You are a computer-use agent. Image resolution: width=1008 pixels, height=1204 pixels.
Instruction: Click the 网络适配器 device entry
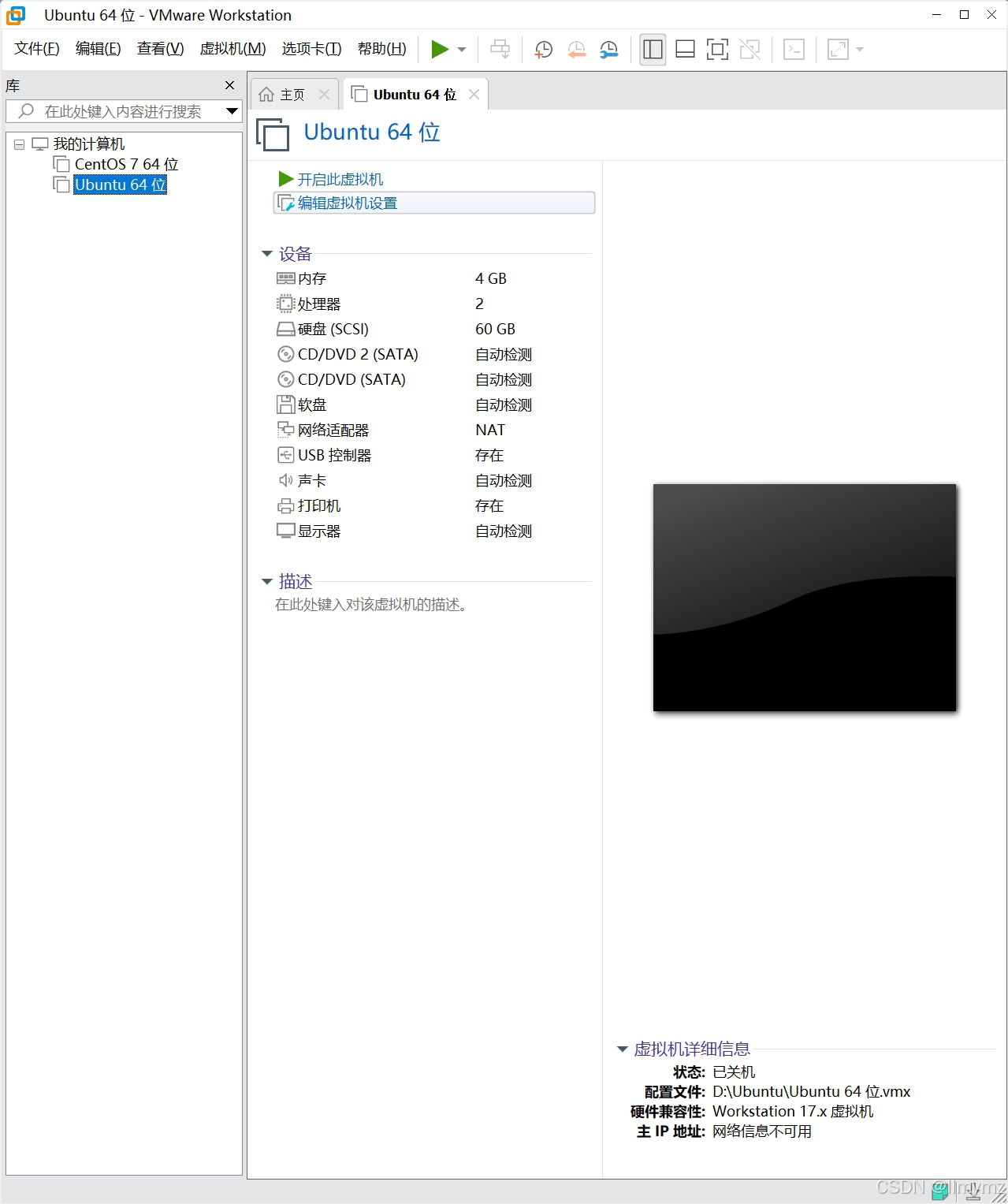[x=333, y=430]
